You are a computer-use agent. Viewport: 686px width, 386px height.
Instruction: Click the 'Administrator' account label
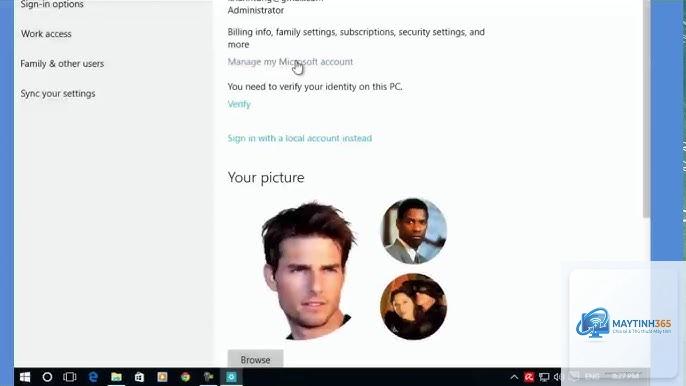click(256, 10)
